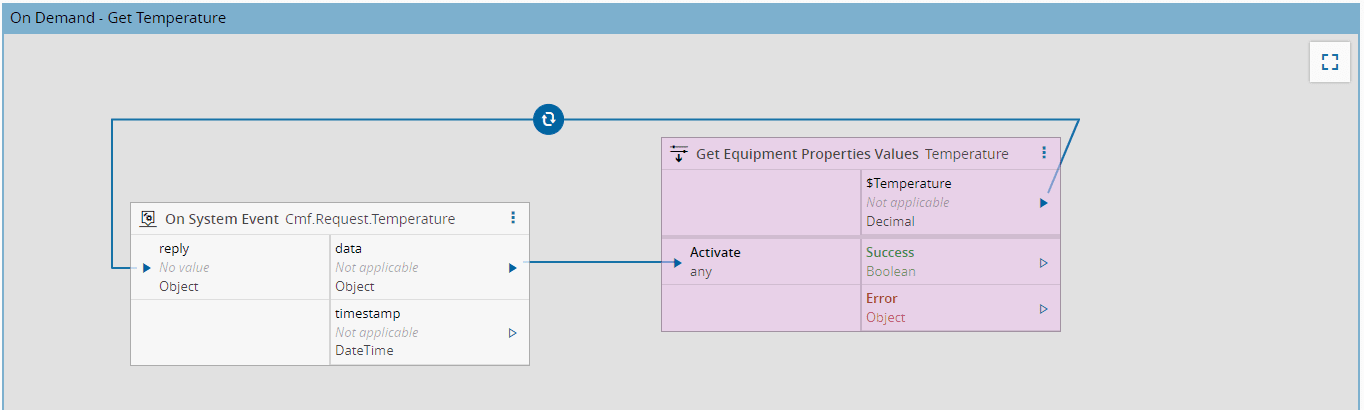
Task: Click the On Demand - Get Temperature header
Action: 118,18
